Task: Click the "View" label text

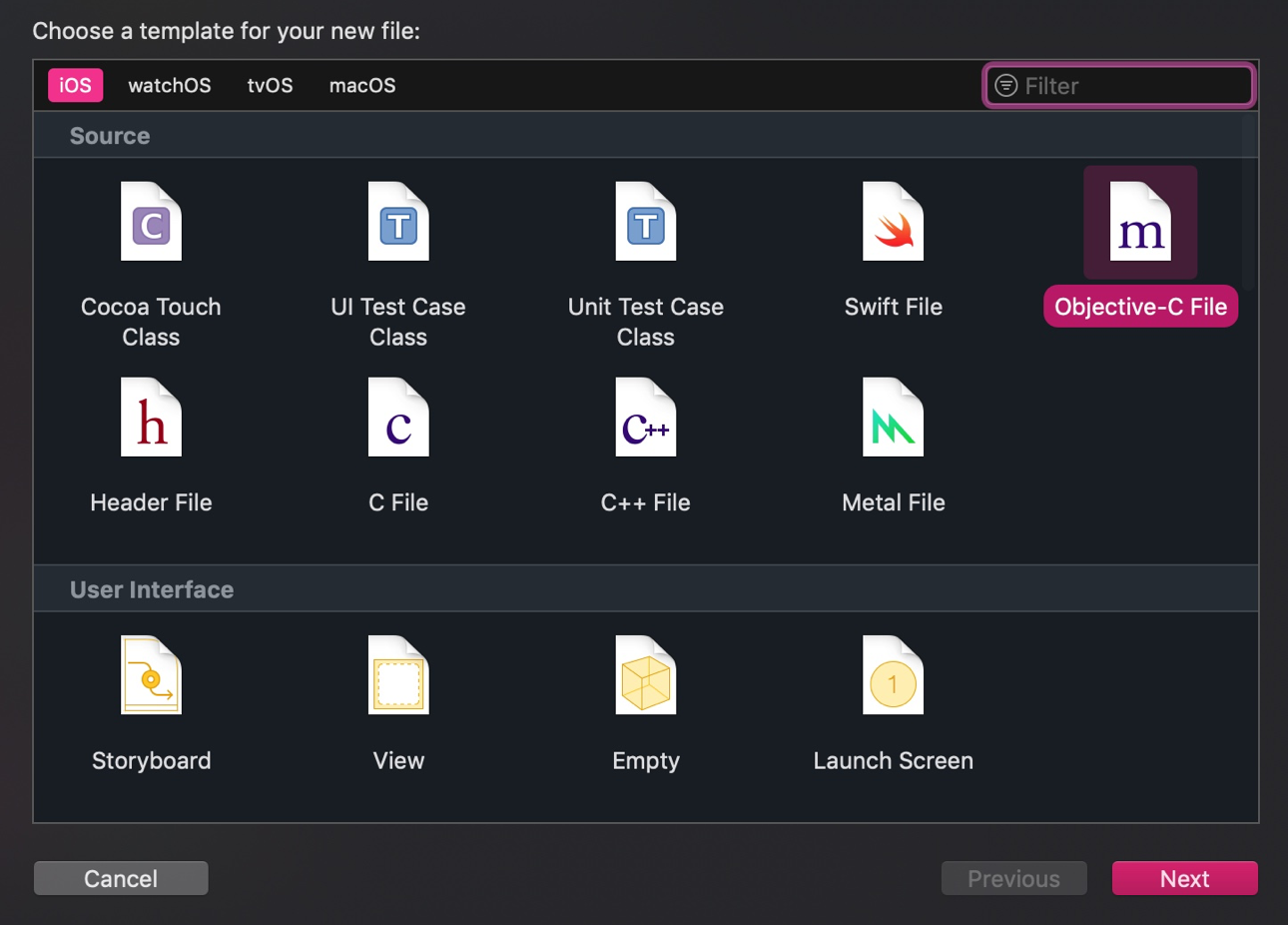Action: [398, 760]
